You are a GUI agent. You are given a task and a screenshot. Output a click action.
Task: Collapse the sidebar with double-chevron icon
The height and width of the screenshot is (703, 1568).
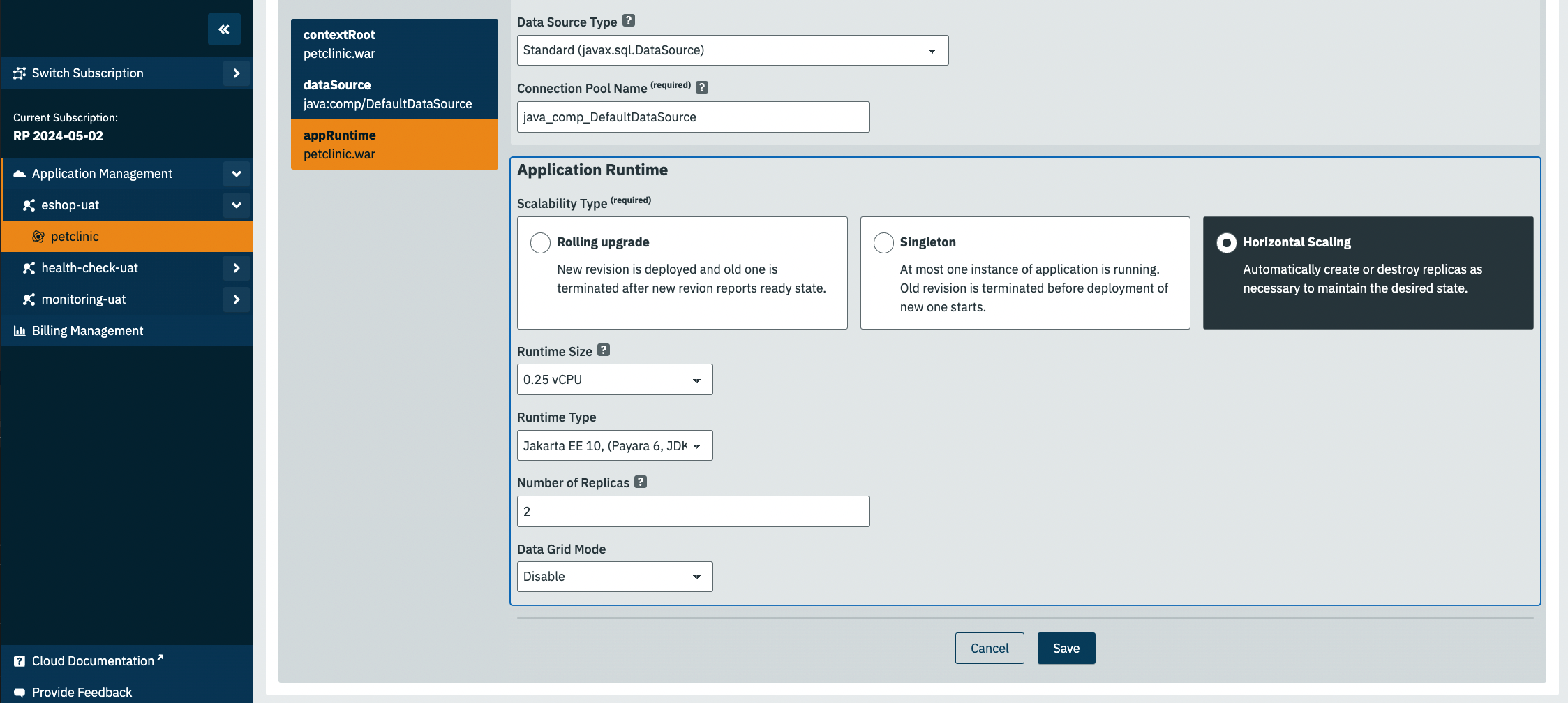click(224, 29)
